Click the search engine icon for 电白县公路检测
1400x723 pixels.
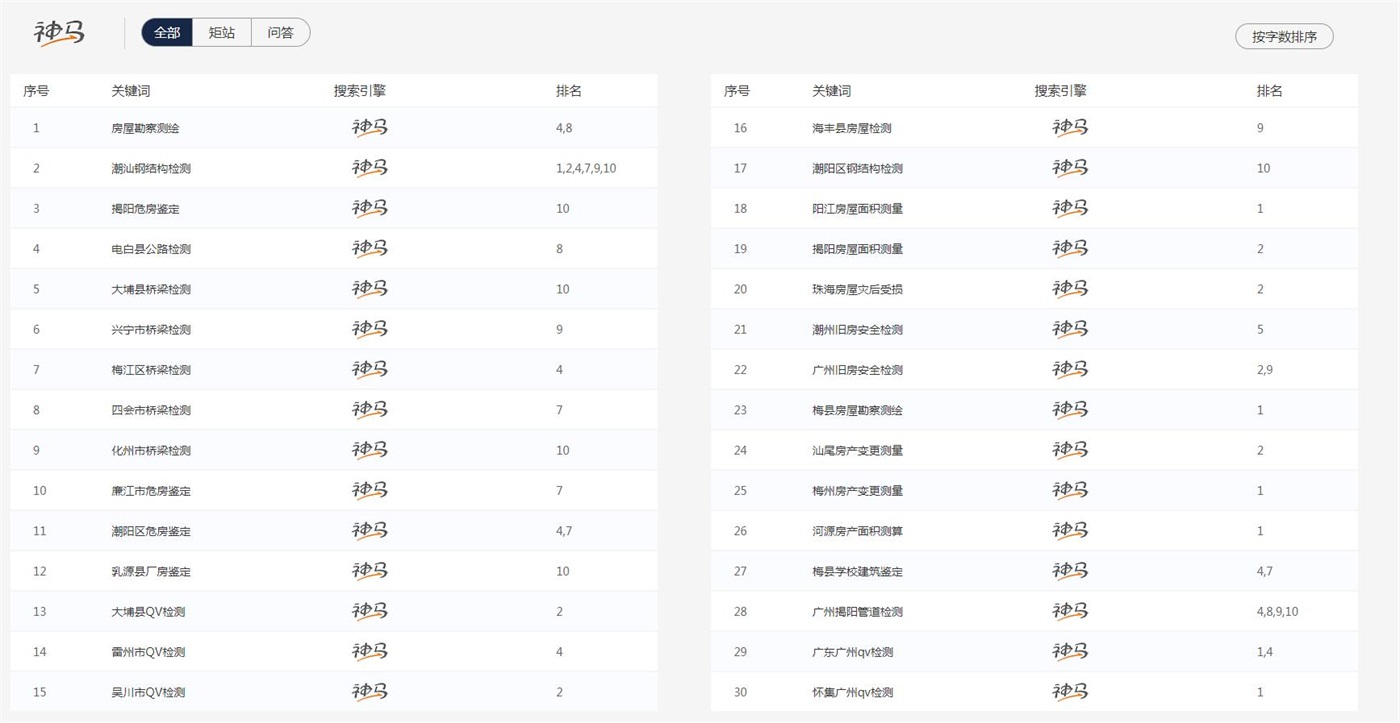(370, 249)
